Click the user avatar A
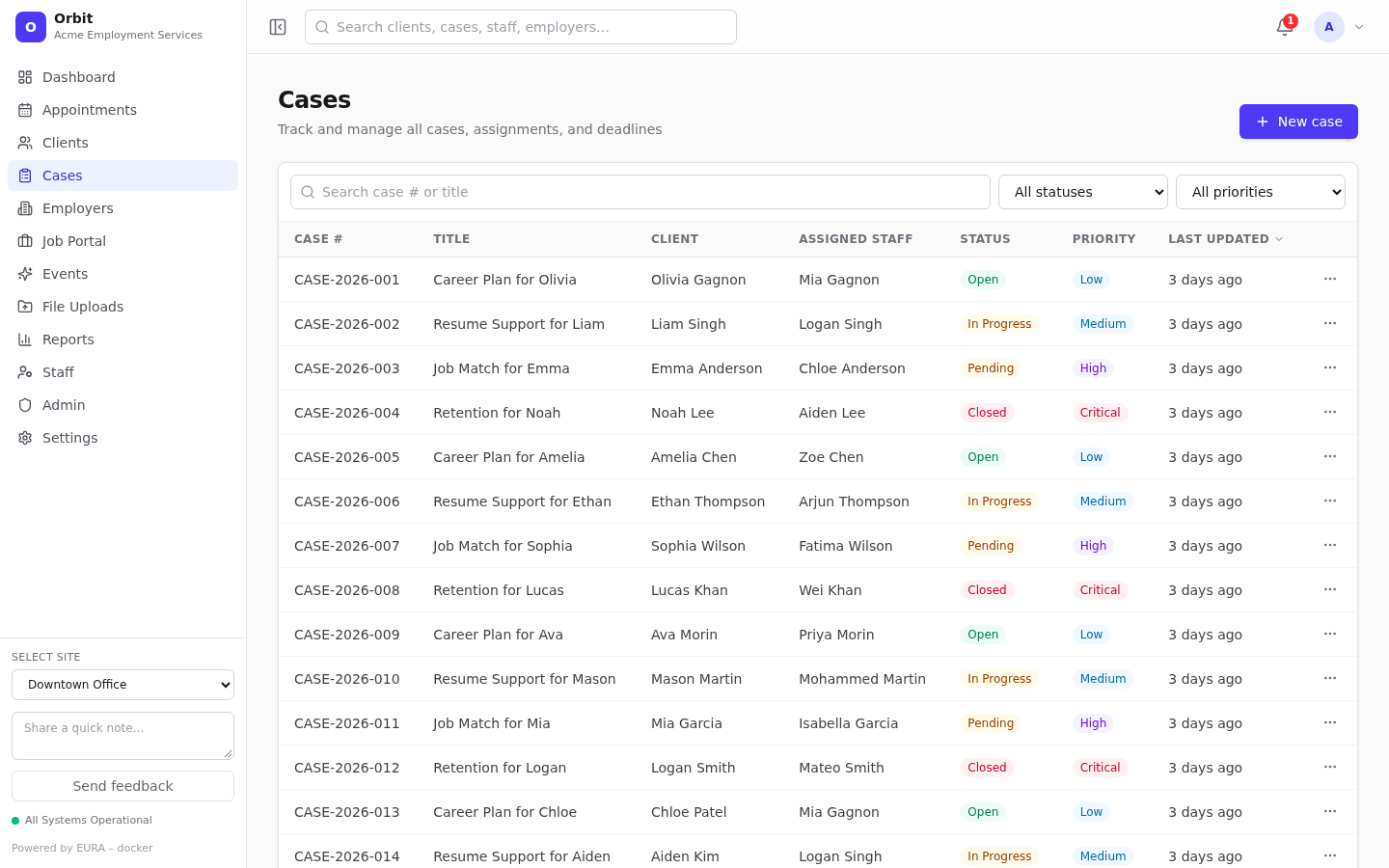This screenshot has width=1389, height=868. click(1329, 27)
